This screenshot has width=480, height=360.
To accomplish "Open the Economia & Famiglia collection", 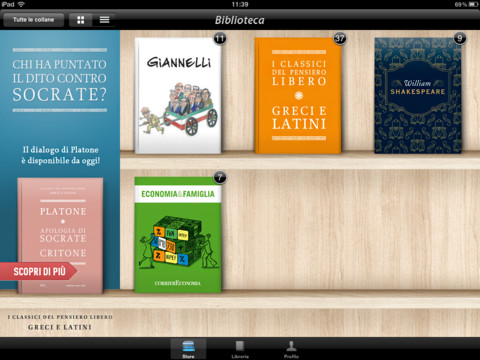I will pyautogui.click(x=178, y=235).
